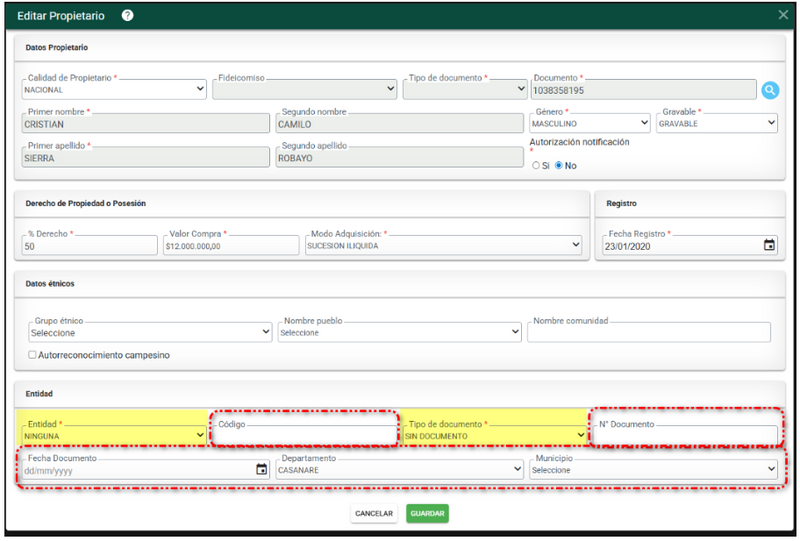Click the Código input field
Screen dimensions: 800x541
[x=305, y=435]
